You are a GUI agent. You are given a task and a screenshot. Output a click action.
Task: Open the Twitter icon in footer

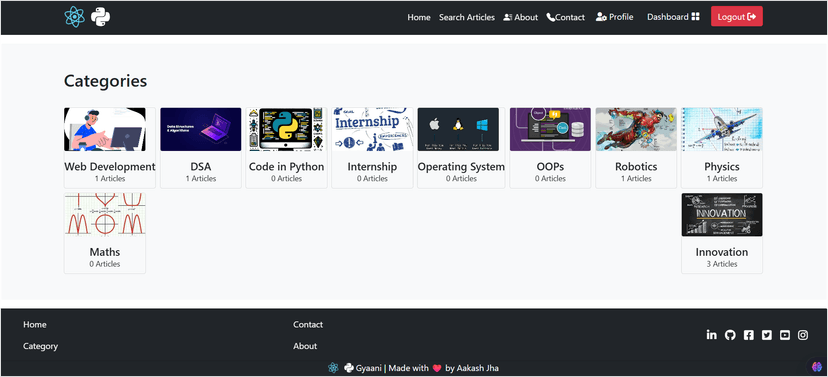(767, 335)
